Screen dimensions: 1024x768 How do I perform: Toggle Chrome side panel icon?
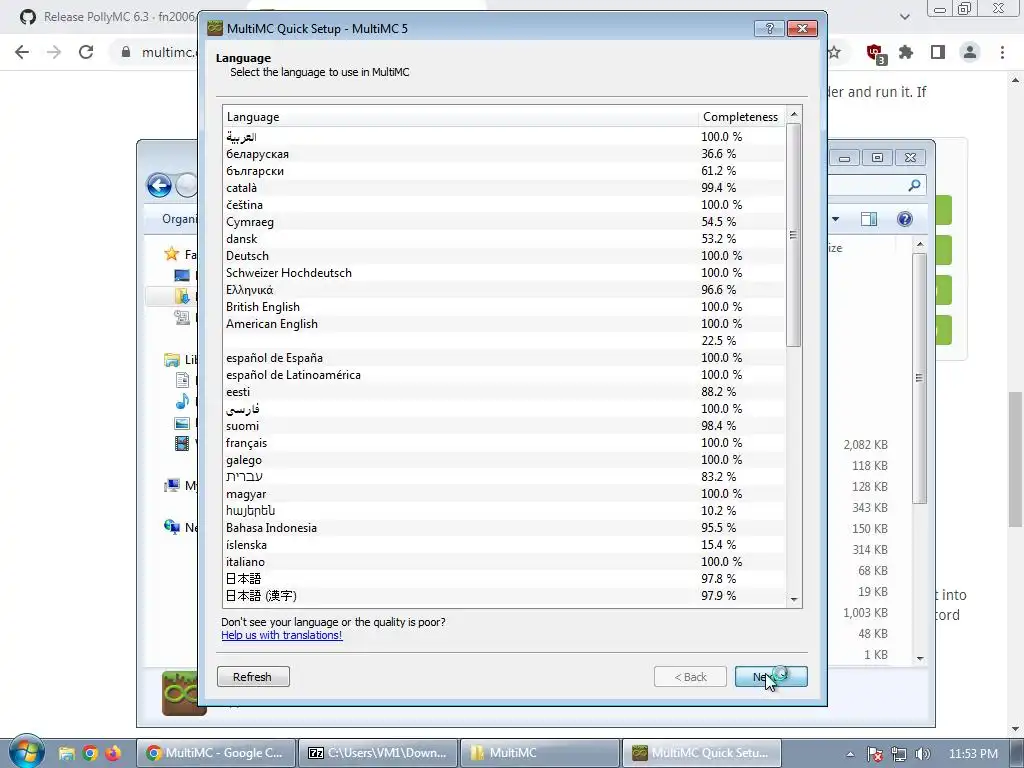pyautogui.click(x=938, y=52)
